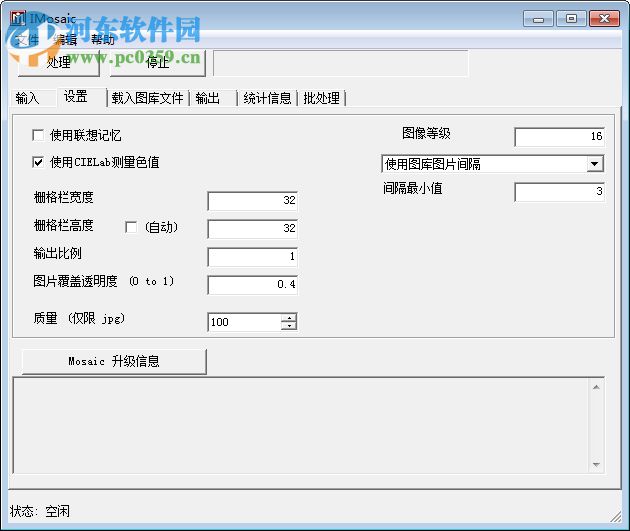Expand the 使用图库图片间隔 dropdown arrow
Image resolution: width=630 pixels, height=531 pixels.
(x=595, y=164)
